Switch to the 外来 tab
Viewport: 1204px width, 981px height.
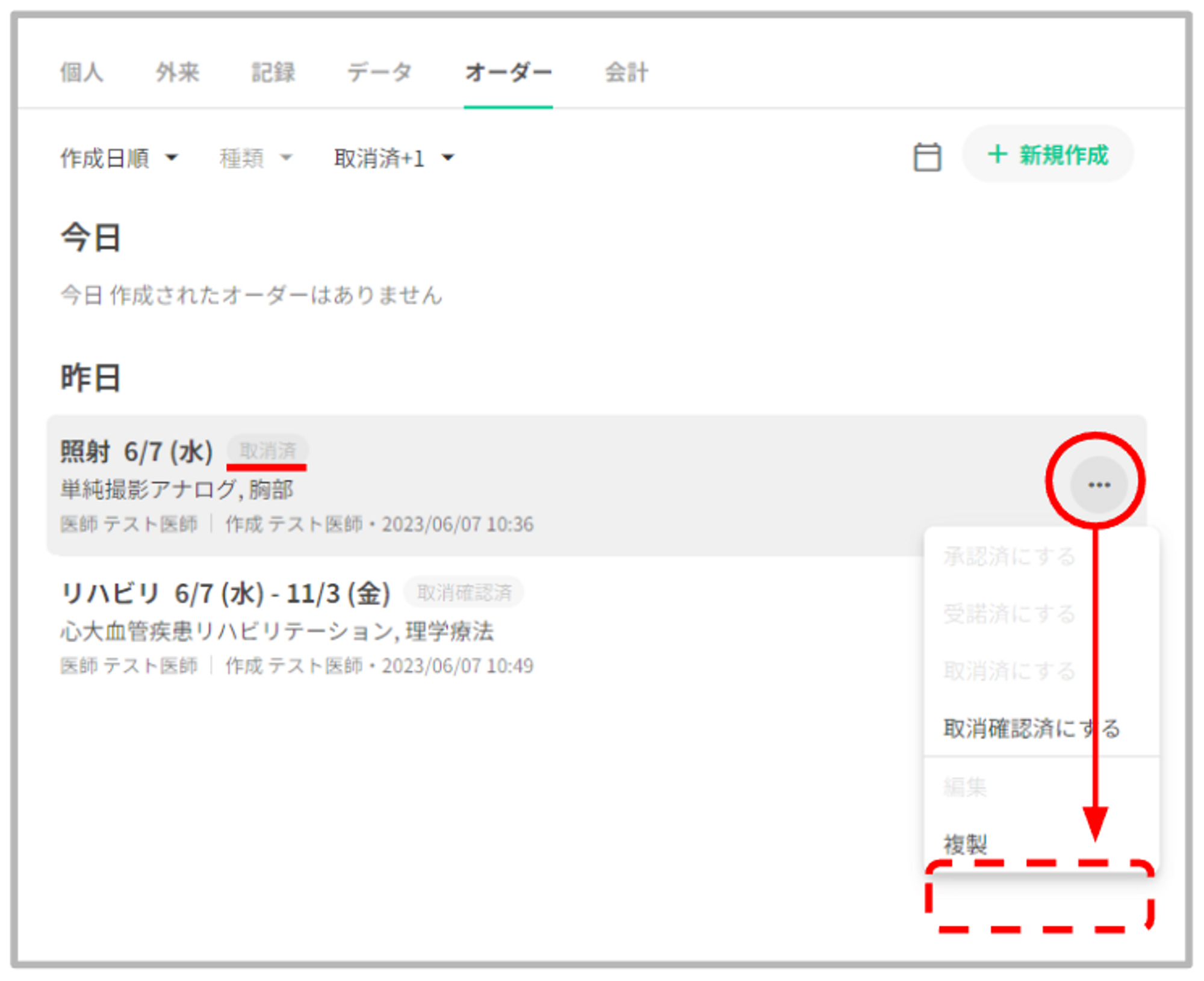point(177,72)
